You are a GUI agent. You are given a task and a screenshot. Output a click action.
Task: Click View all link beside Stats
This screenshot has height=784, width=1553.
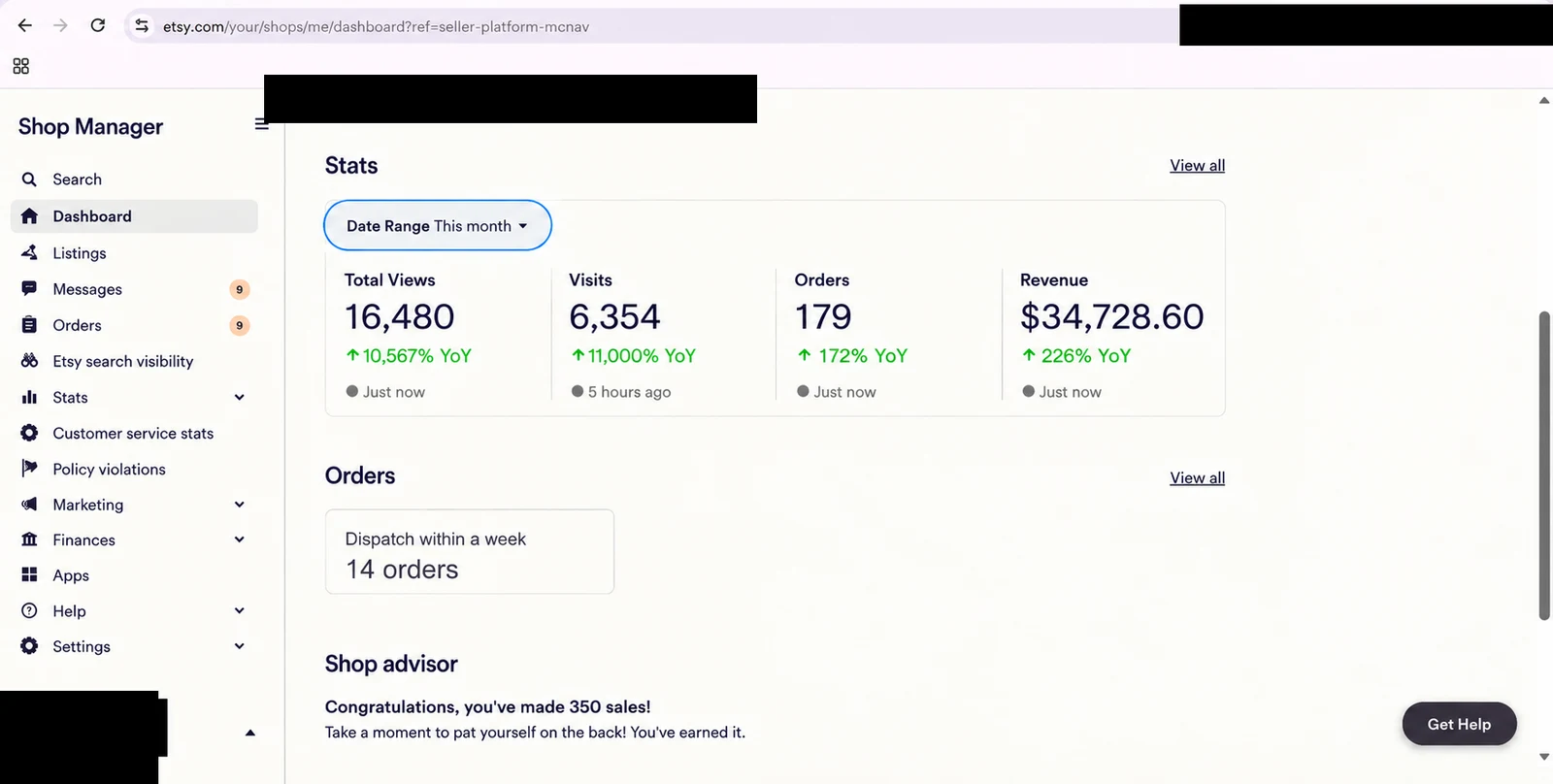click(1197, 166)
